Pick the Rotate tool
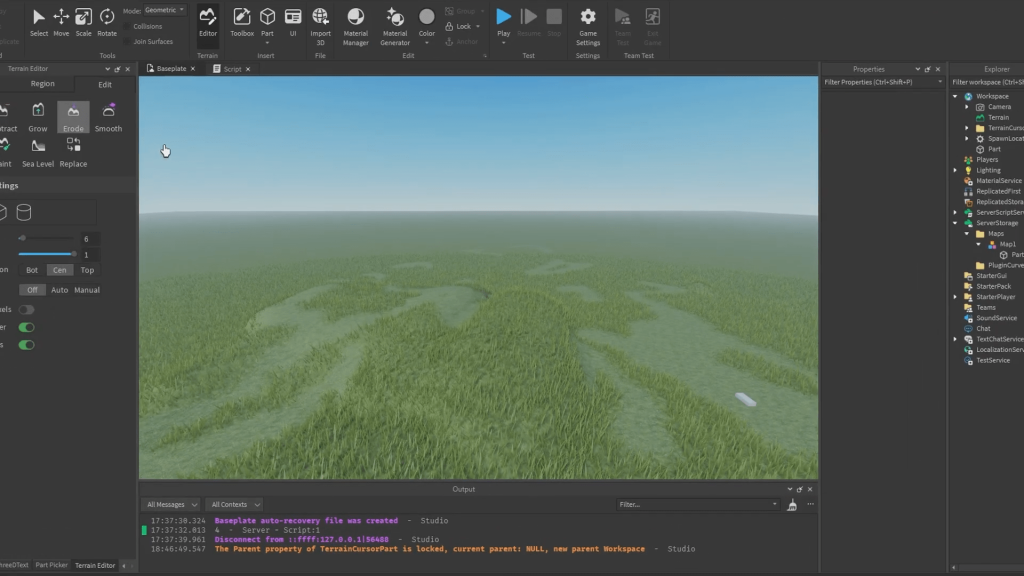This screenshot has width=1024, height=576. 106,22
